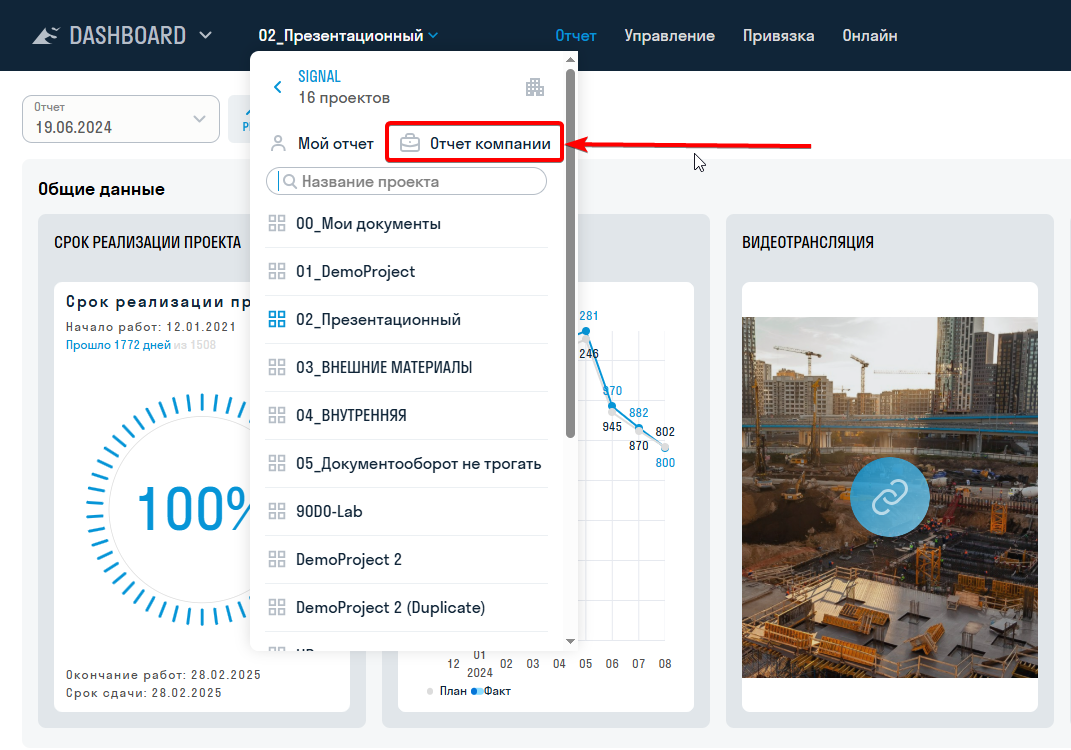Go to the Онлайн tab
Viewport: 1071px width, 750px height.
coord(869,36)
